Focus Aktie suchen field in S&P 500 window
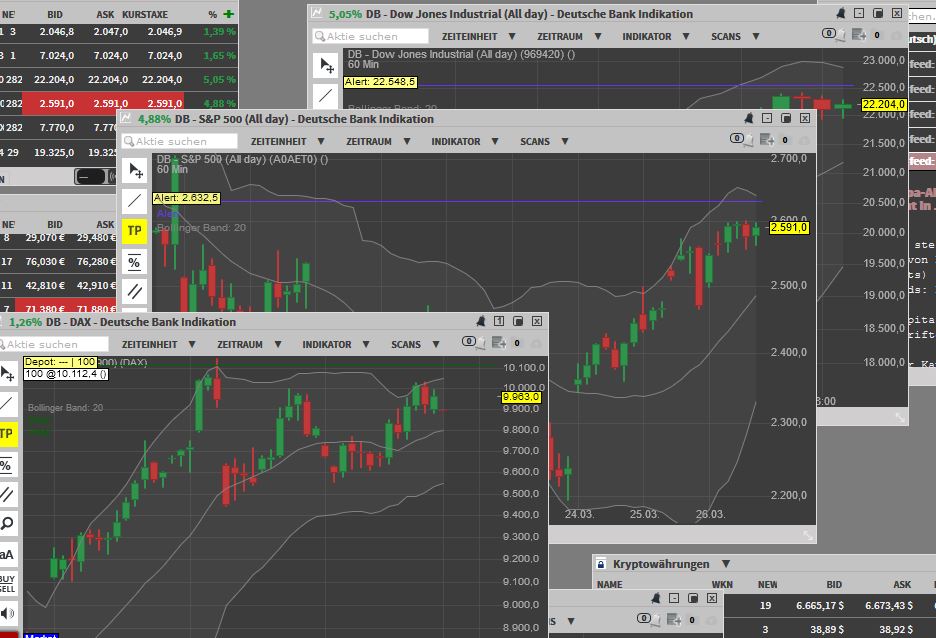The image size is (936, 638). pyautogui.click(x=180, y=141)
